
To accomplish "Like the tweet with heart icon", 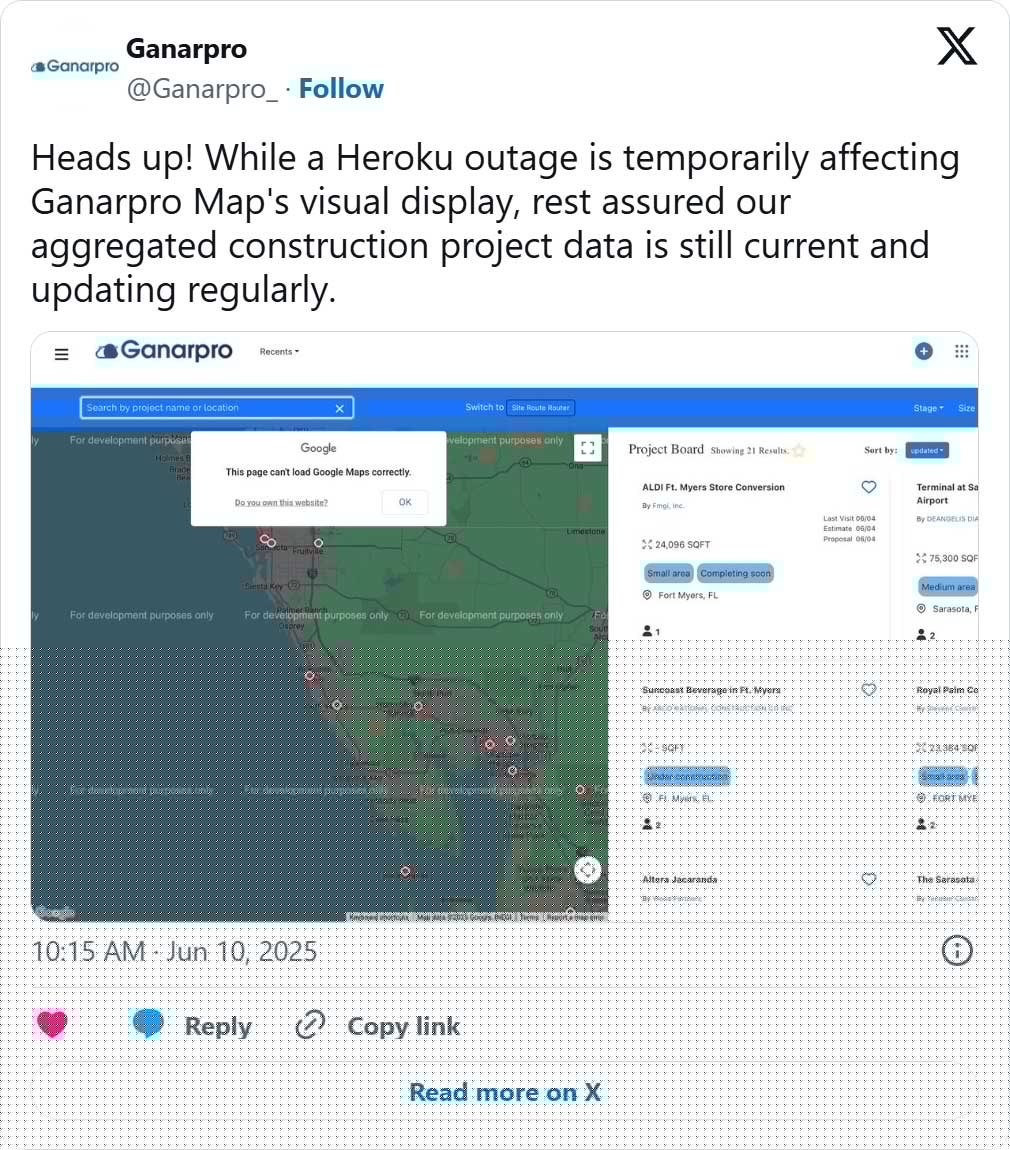I will [x=51, y=1025].
